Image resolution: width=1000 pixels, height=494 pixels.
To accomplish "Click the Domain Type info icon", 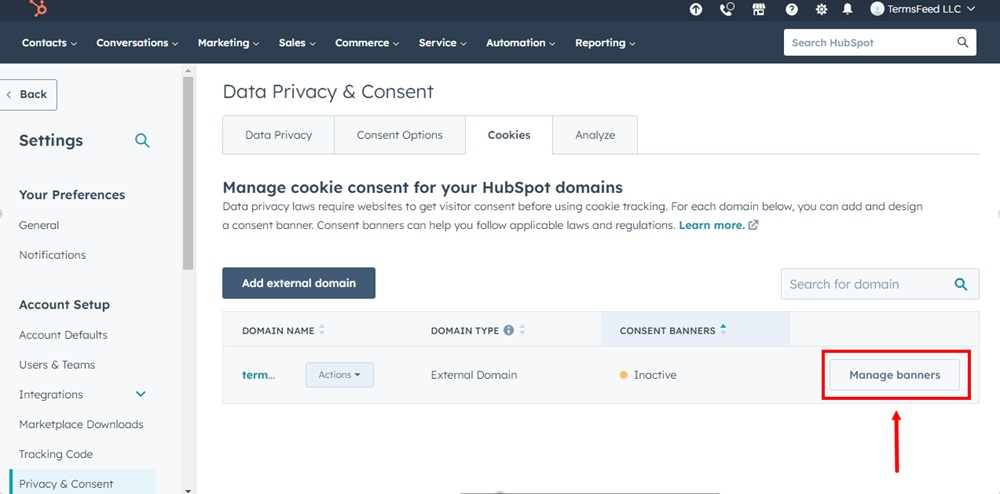I will pyautogui.click(x=508, y=330).
